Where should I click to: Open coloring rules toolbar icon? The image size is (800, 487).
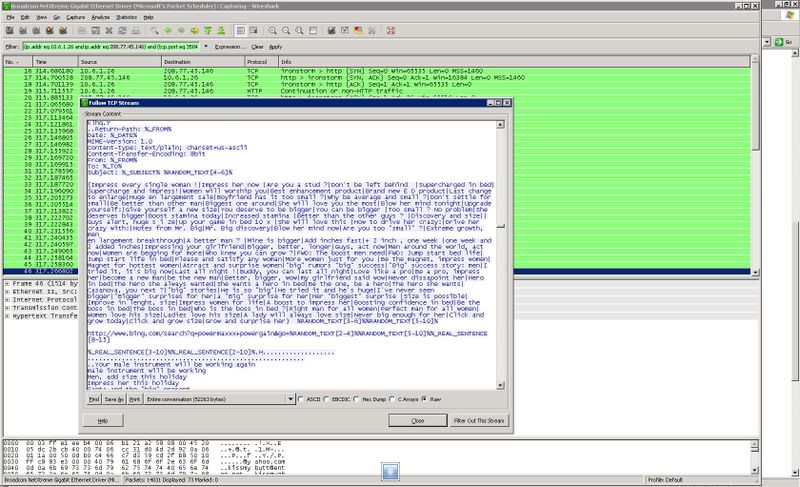pyautogui.click(x=358, y=31)
